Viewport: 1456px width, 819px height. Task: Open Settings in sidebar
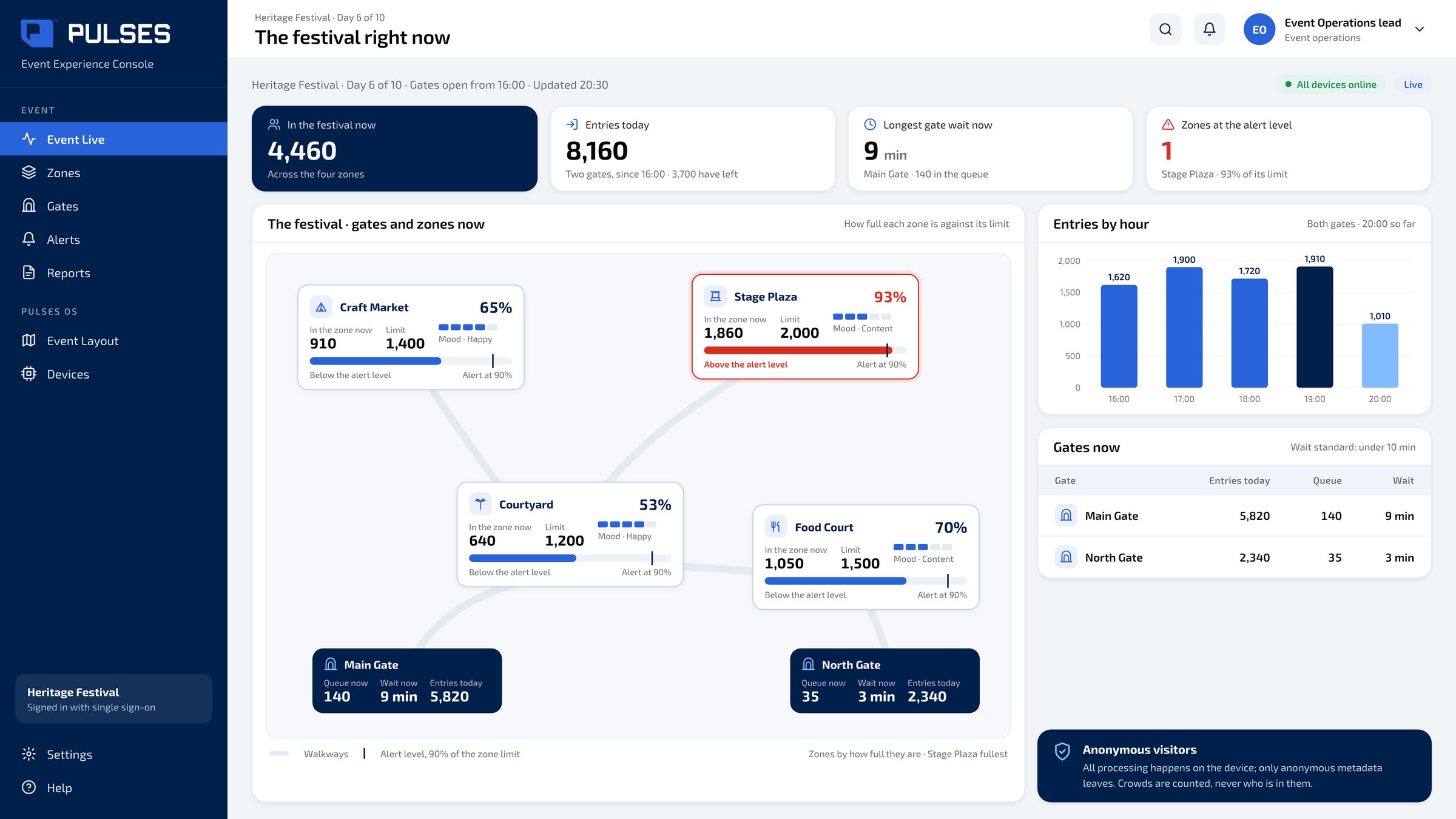coord(113,754)
